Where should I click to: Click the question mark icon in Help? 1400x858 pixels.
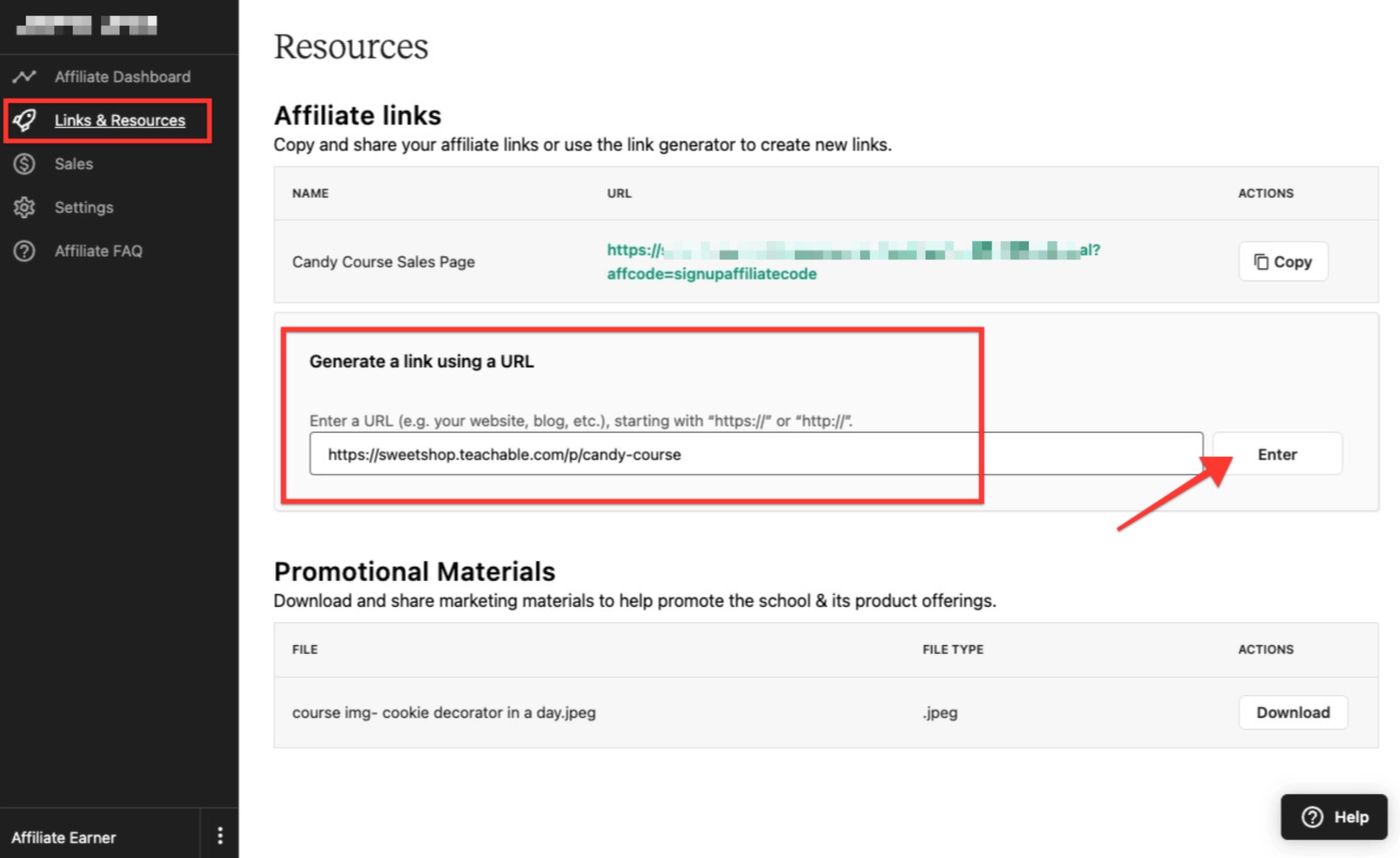1312,817
